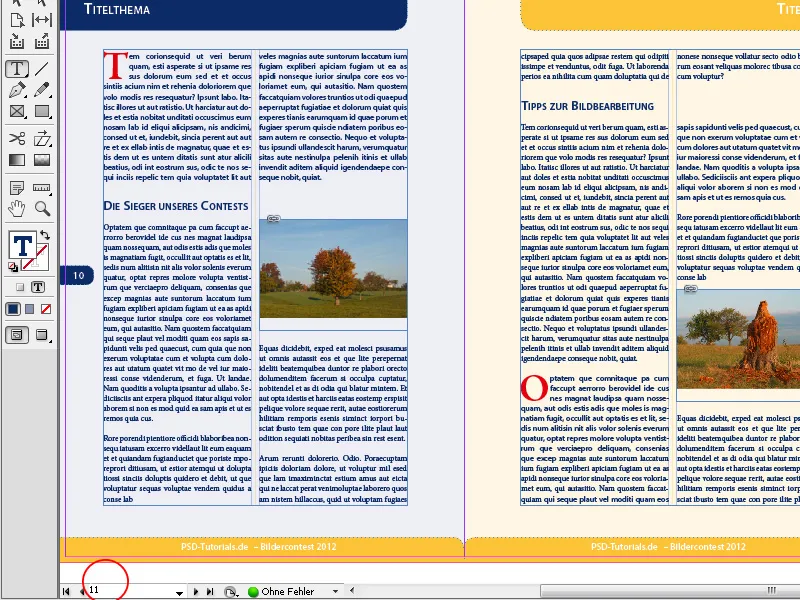Click the 'Ohne Fehler' status text
Screen dimensions: 800x600
288,591
